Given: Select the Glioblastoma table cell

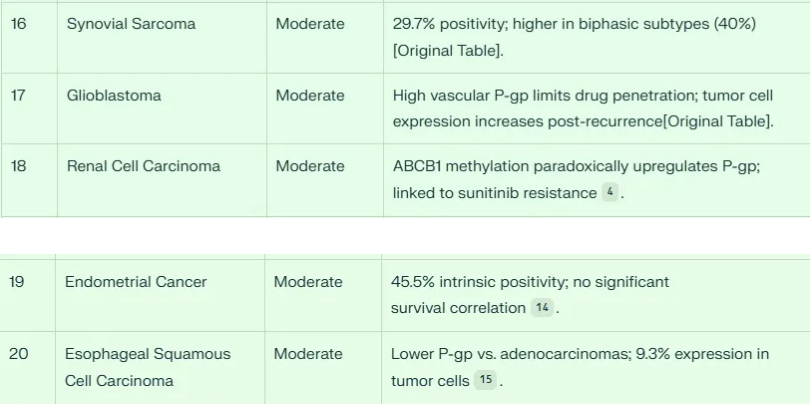Looking at the screenshot, I should tap(114, 96).
